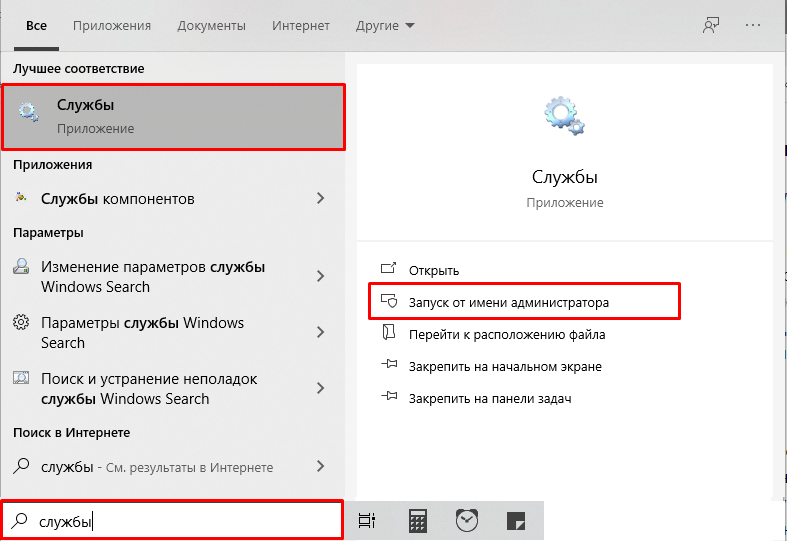The image size is (787, 541).
Task: Click the Открыть window icon
Action: coord(388,268)
